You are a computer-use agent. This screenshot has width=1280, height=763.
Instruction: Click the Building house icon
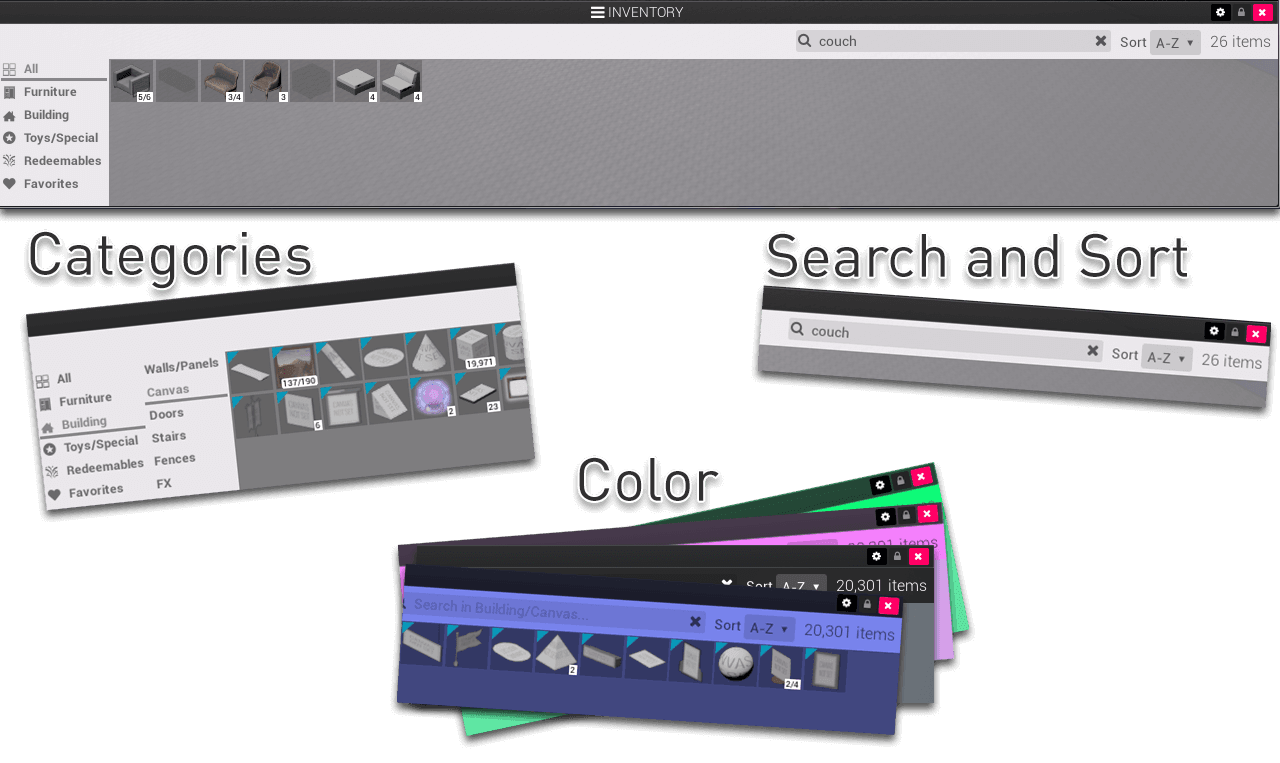10,115
